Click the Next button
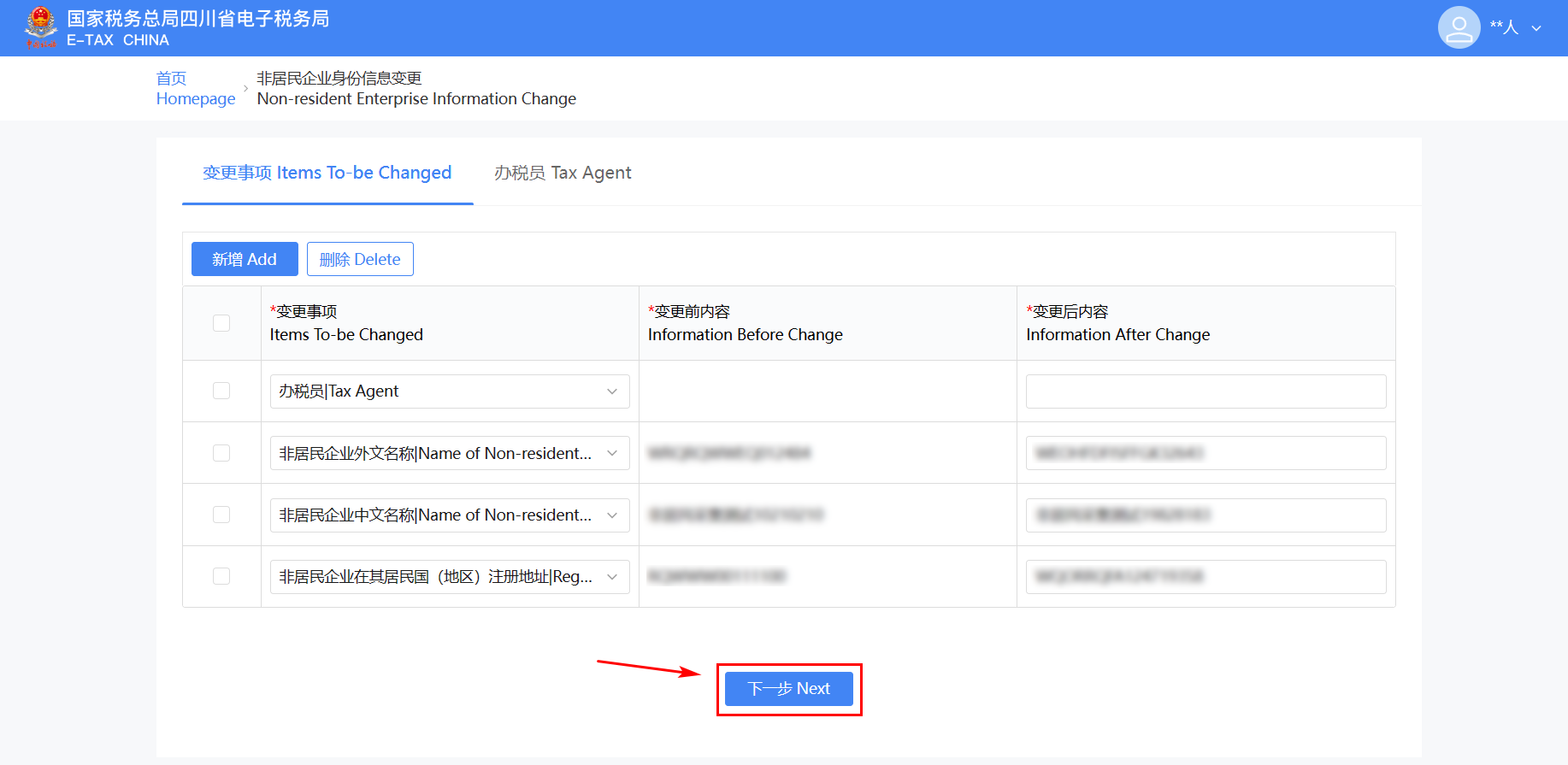This screenshot has width=1568, height=765. (788, 689)
